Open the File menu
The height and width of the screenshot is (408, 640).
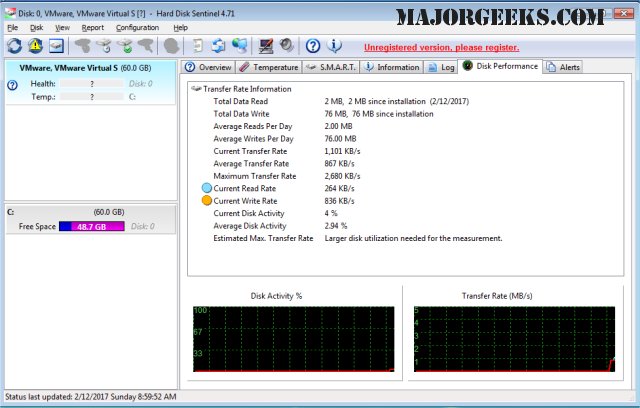pos(13,28)
